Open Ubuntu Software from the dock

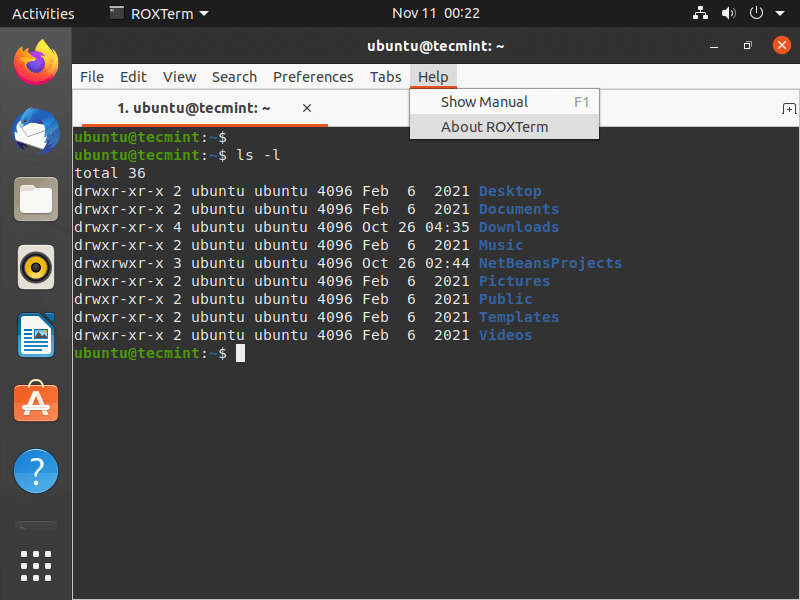point(35,403)
